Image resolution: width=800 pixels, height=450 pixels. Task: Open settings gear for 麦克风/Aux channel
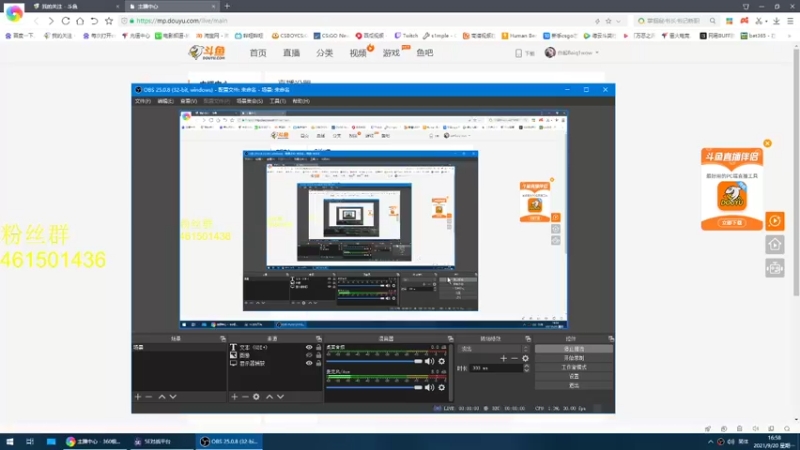point(442,387)
